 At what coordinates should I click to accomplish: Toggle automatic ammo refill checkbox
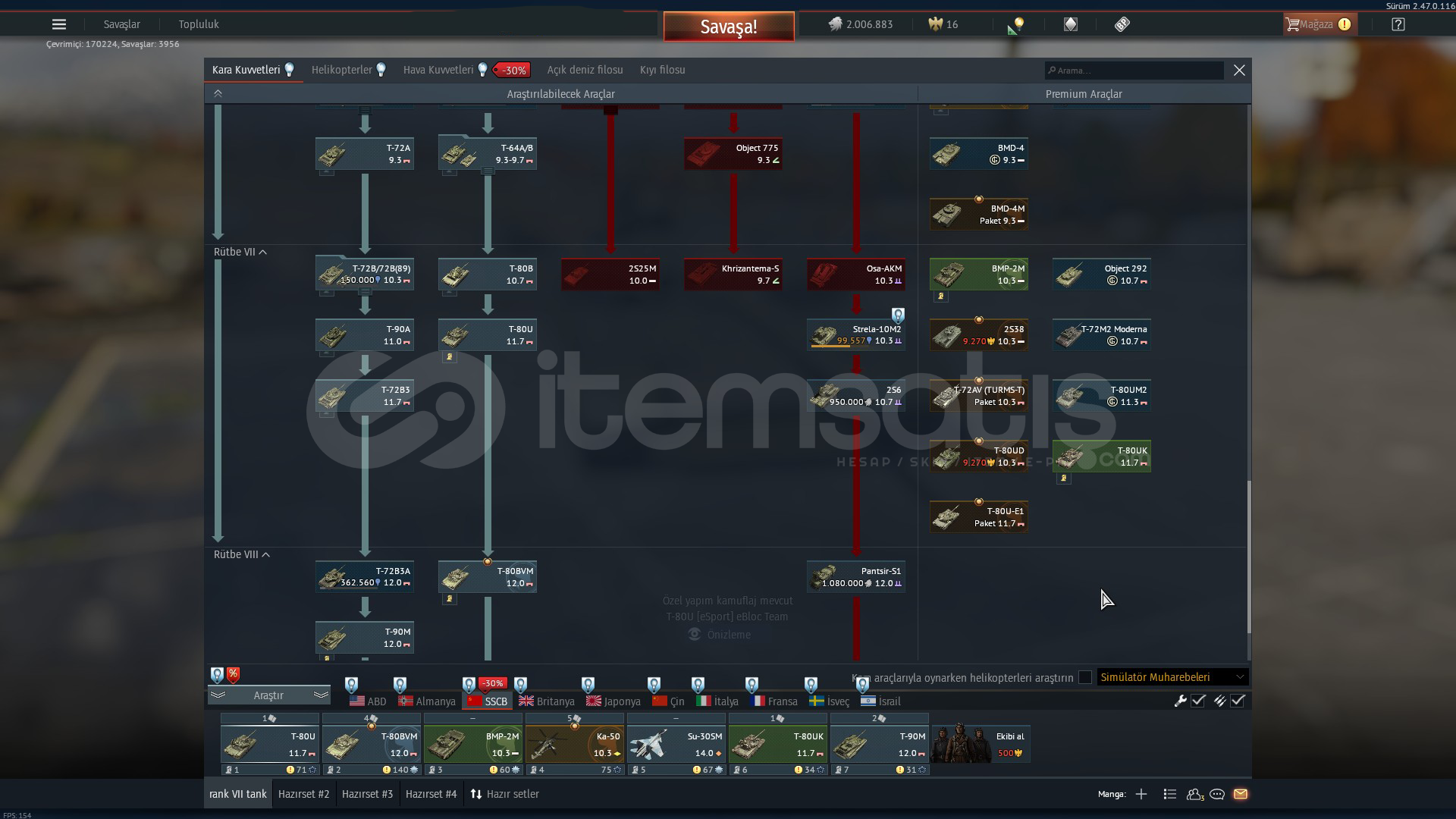click(x=1238, y=701)
